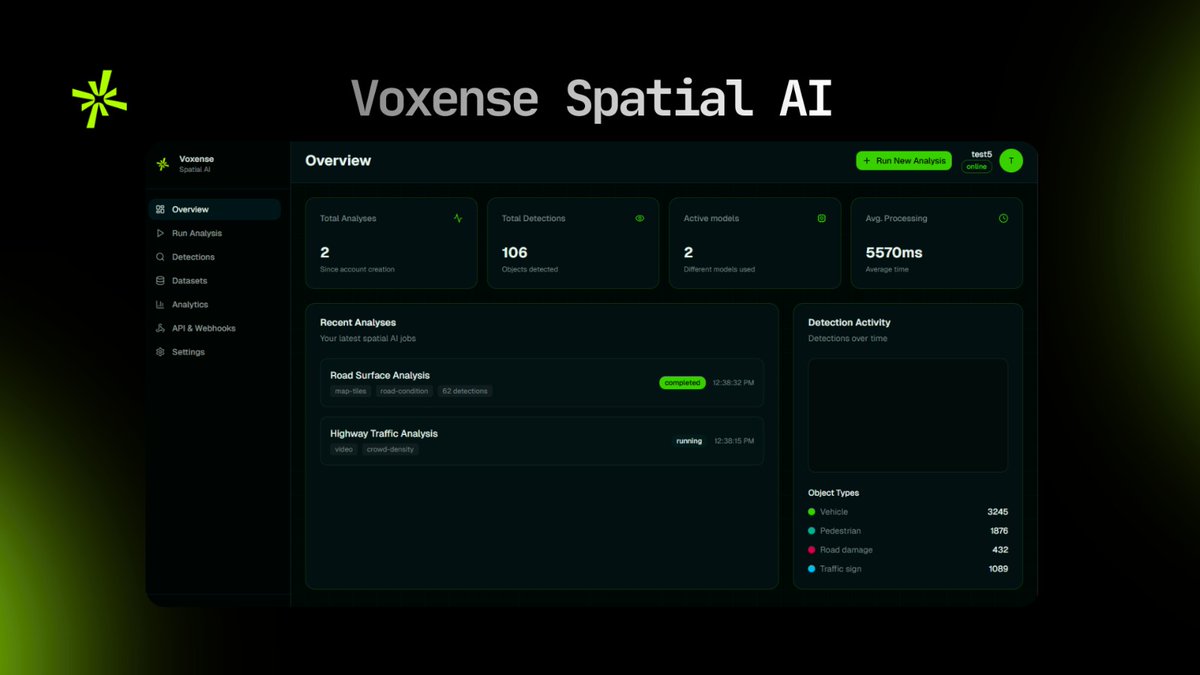The width and height of the screenshot is (1200, 675).
Task: Click the video tag
Action: pyautogui.click(x=344, y=450)
